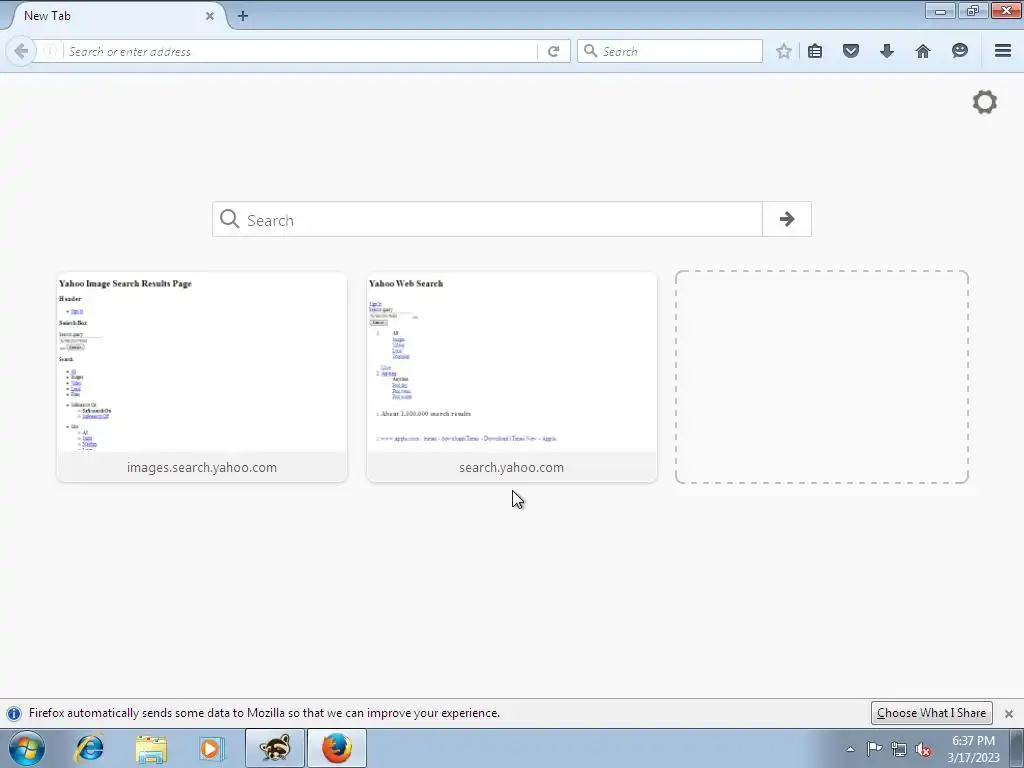The height and width of the screenshot is (768, 1024).
Task: Open Windows Media Player from taskbar
Action: pos(211,748)
